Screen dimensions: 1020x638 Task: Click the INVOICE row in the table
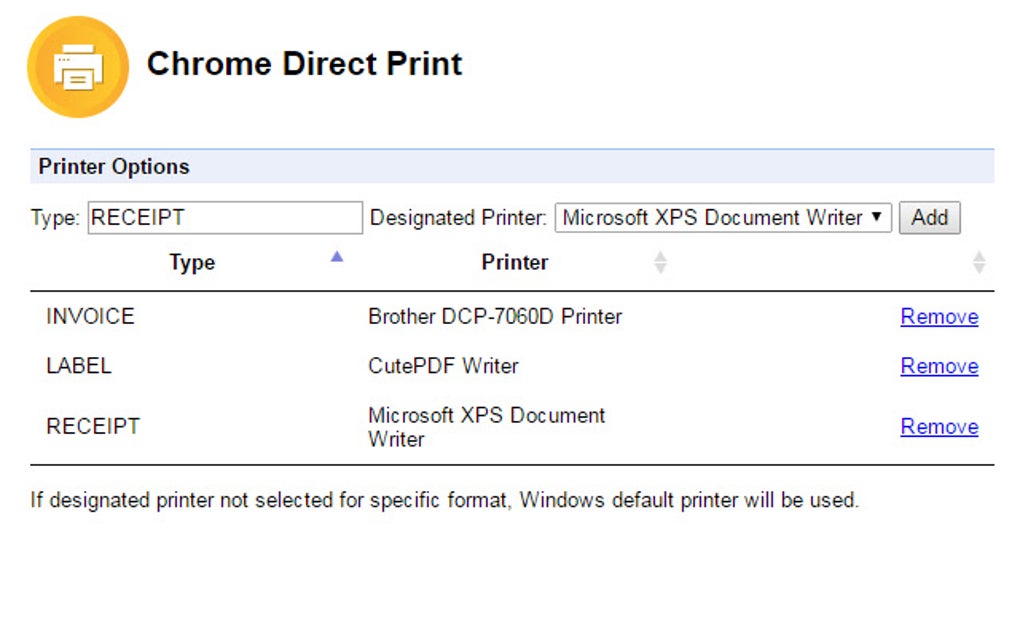coord(90,316)
